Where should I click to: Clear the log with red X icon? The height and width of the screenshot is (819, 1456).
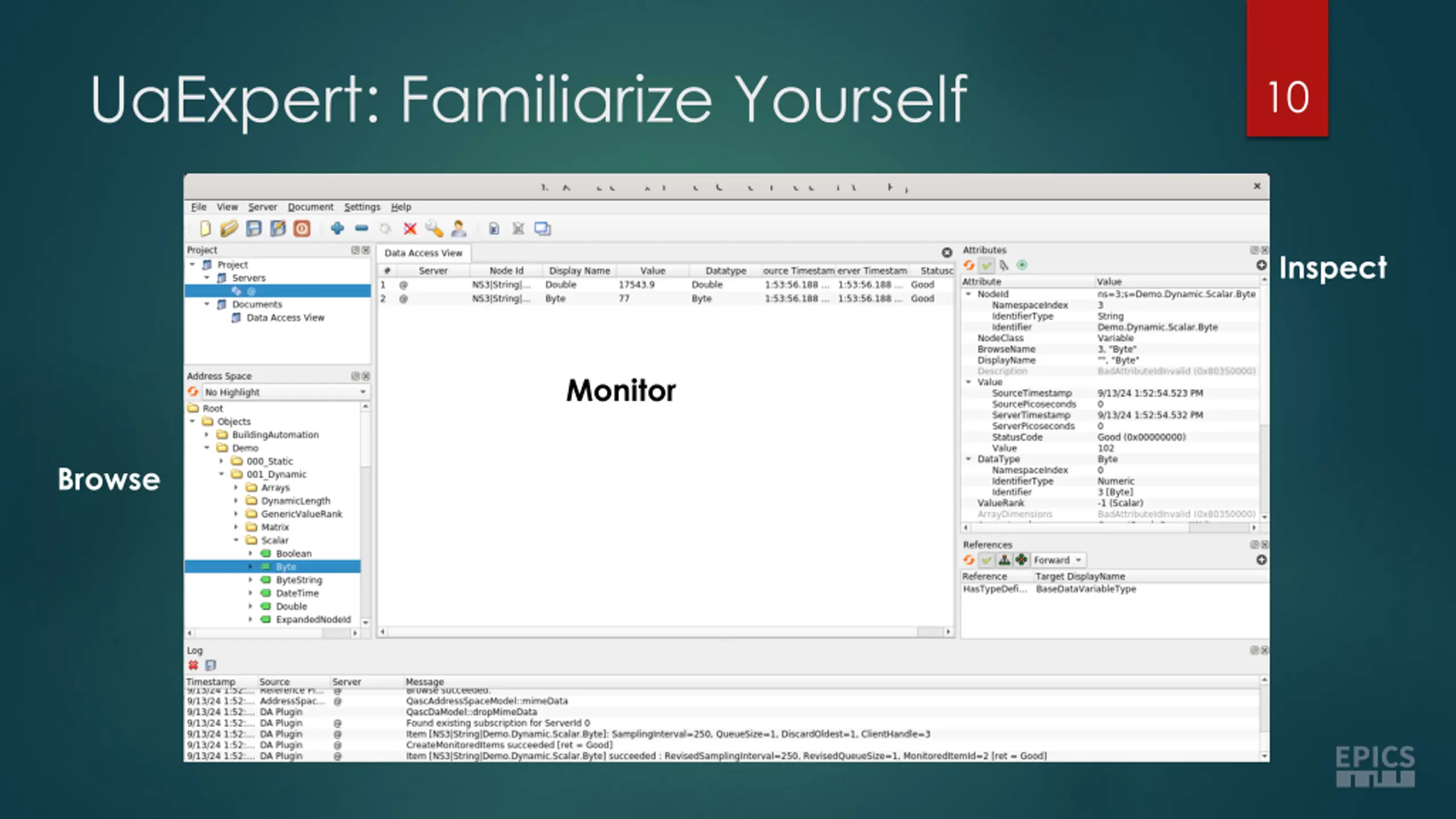coord(193,665)
